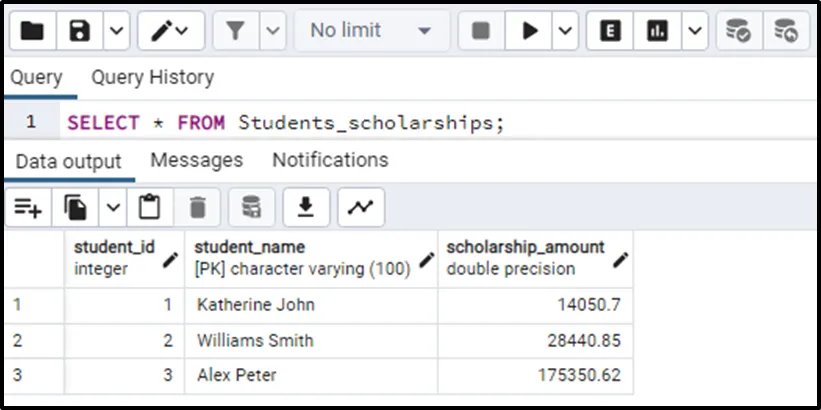This screenshot has width=821, height=410.
Task: Click the Commit database icon
Action: [x=738, y=31]
